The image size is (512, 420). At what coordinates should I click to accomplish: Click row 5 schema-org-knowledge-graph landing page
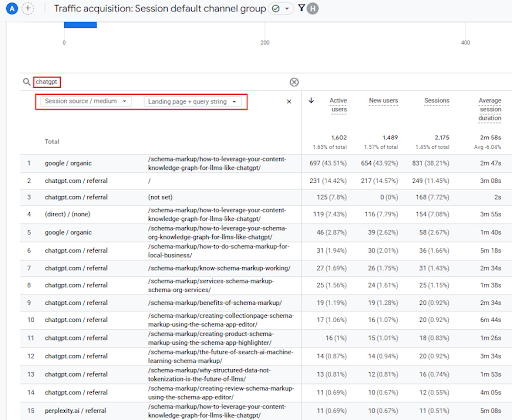point(217,233)
